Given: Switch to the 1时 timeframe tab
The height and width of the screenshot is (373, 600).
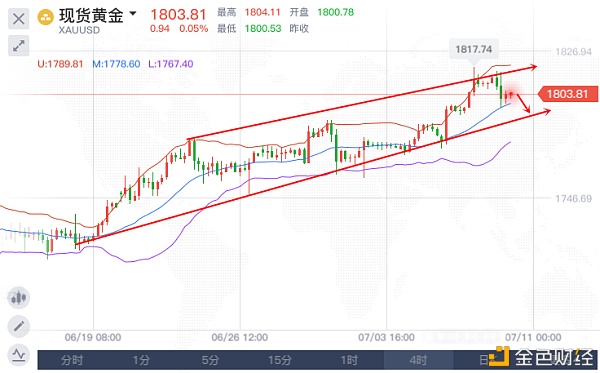Looking at the screenshot, I should click(x=349, y=360).
